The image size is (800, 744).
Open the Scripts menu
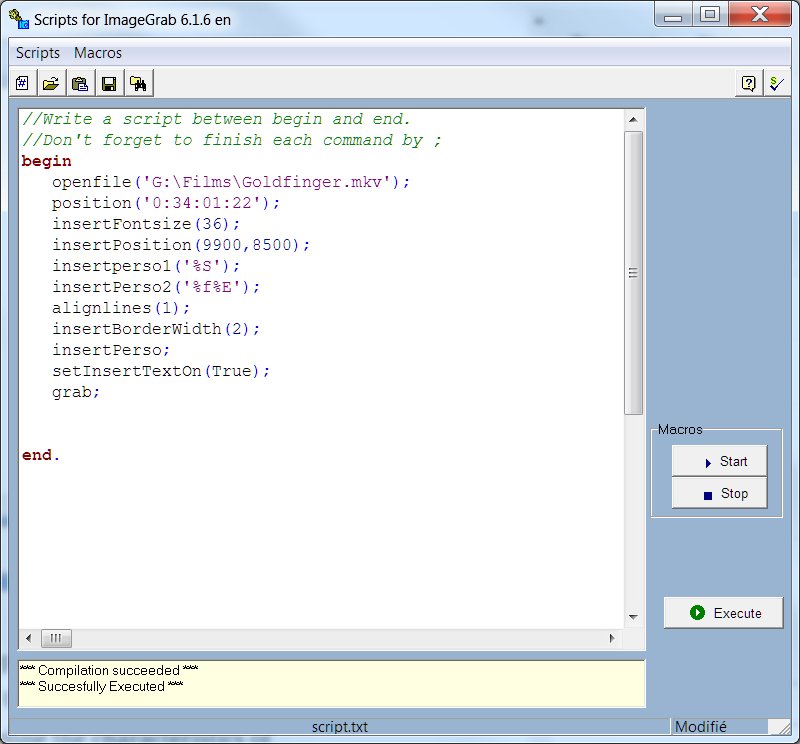point(38,53)
